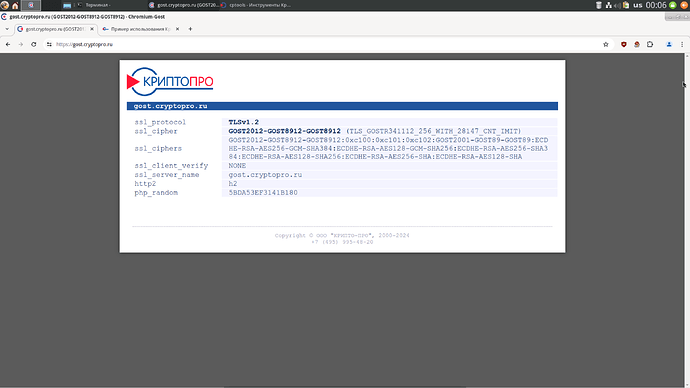Viewport: 690px width, 388px height.
Task: Open the user profile icon
Action: coord(669,44)
